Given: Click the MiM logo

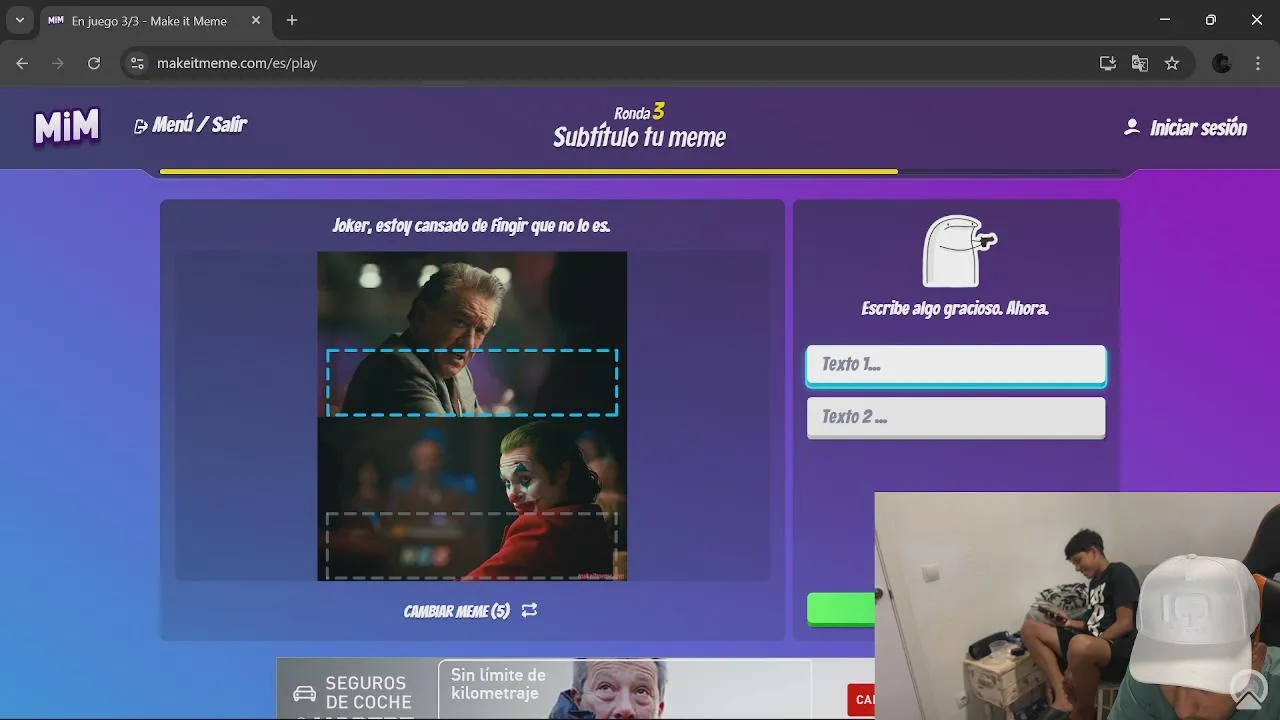Looking at the screenshot, I should 67,127.
